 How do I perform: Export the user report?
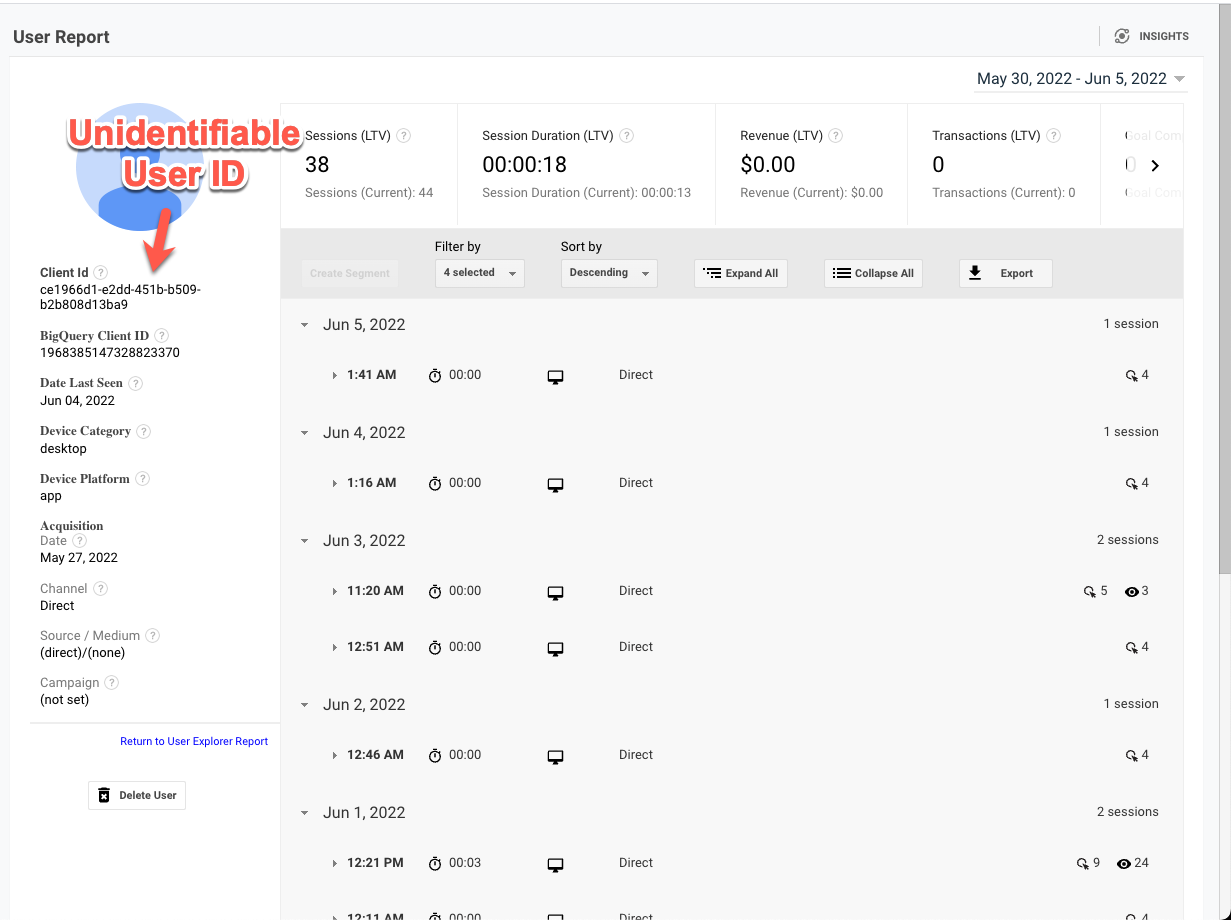coord(1005,273)
